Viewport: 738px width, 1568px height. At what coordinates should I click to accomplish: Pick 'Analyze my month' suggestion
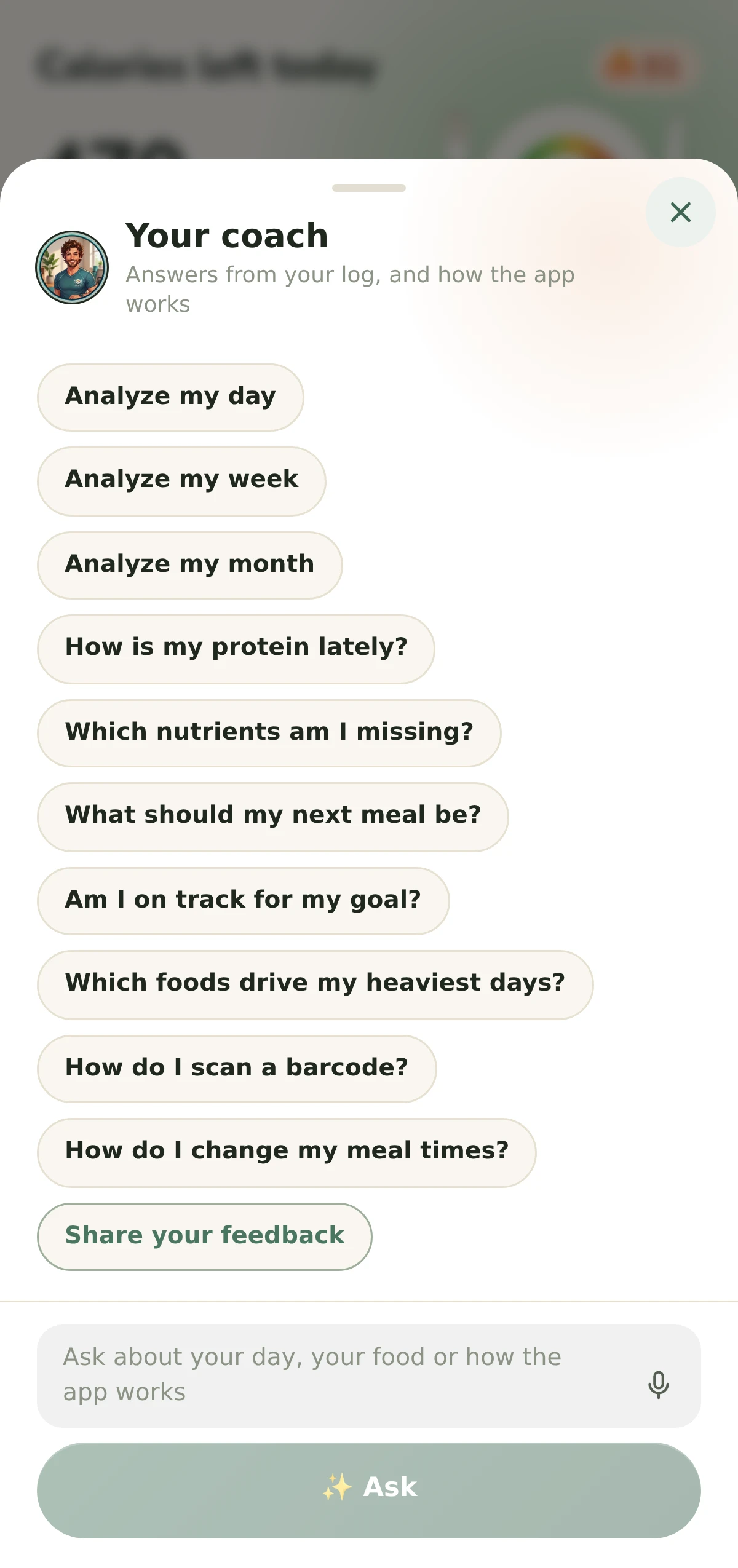coord(190,565)
